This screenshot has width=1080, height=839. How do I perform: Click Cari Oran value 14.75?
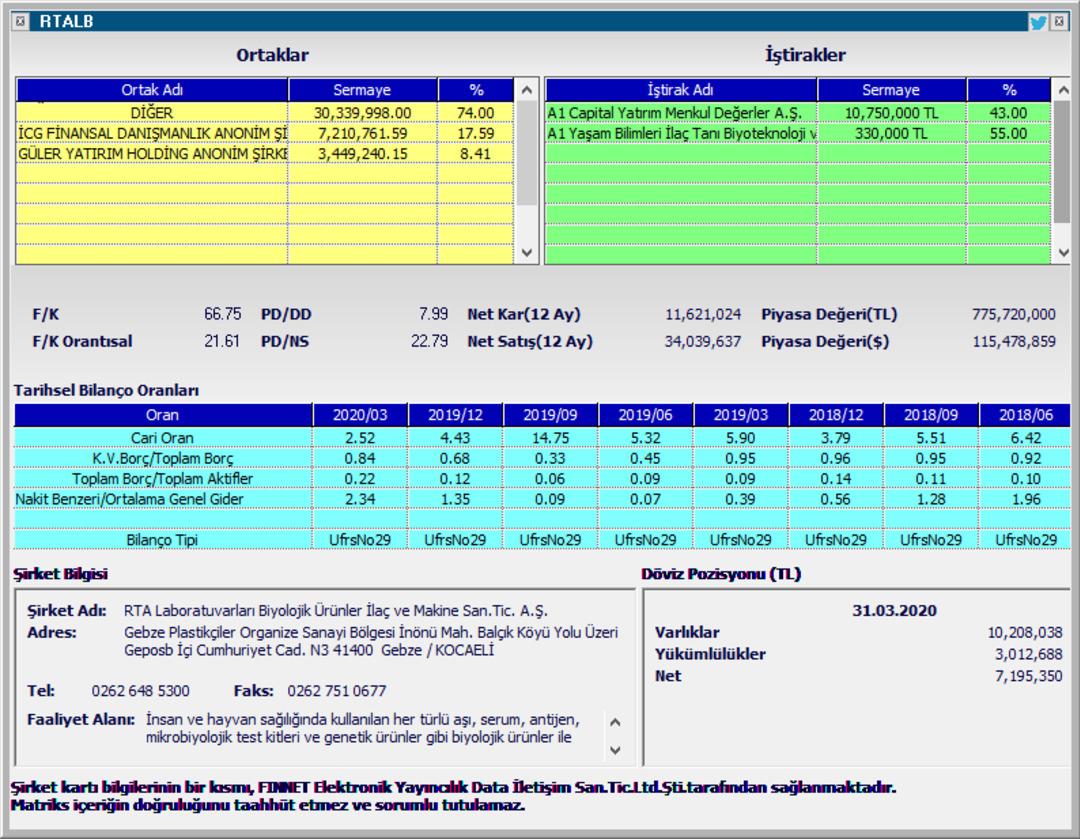coord(550,438)
